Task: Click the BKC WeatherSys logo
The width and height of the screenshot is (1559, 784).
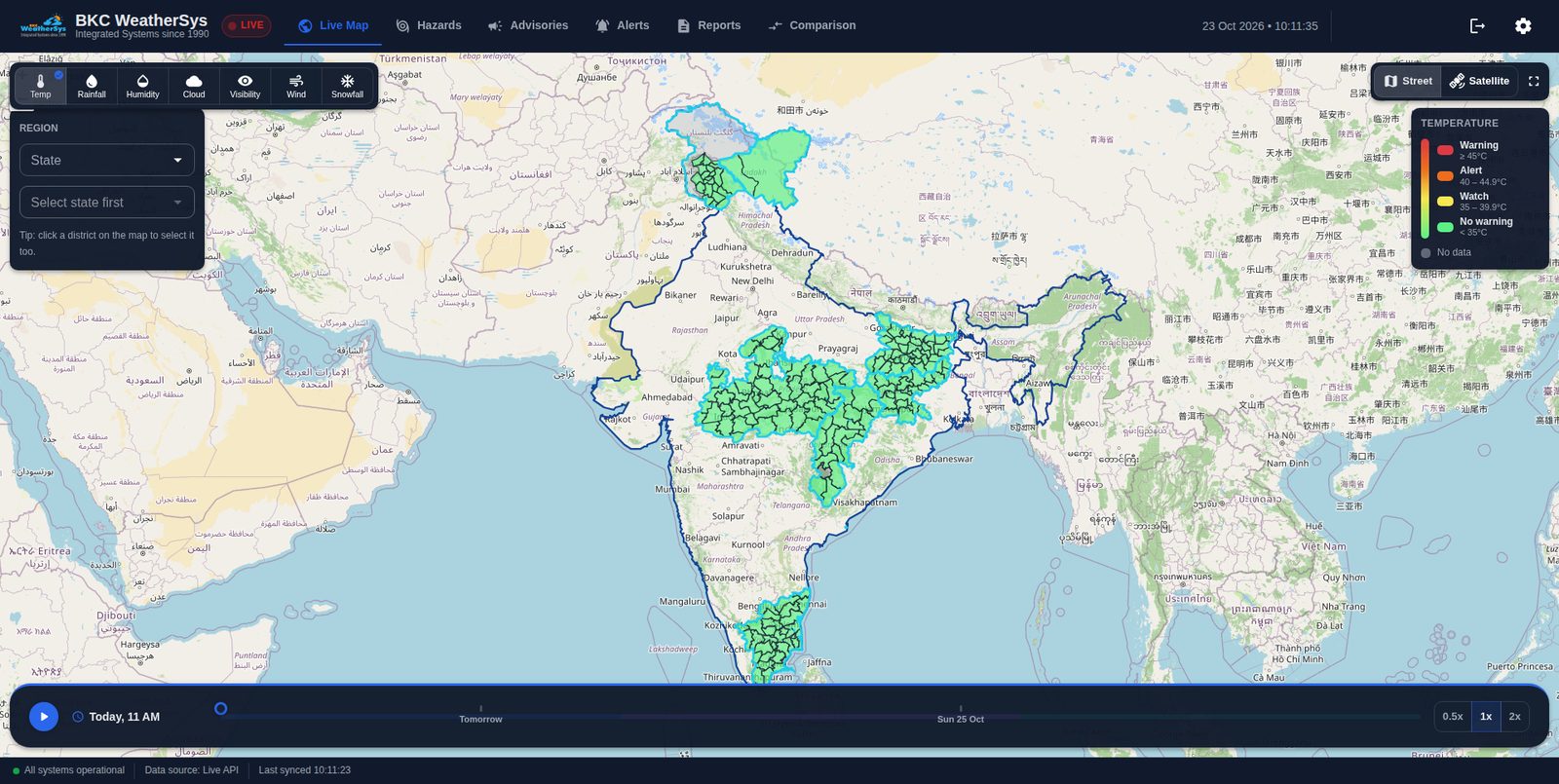Action: (x=43, y=25)
